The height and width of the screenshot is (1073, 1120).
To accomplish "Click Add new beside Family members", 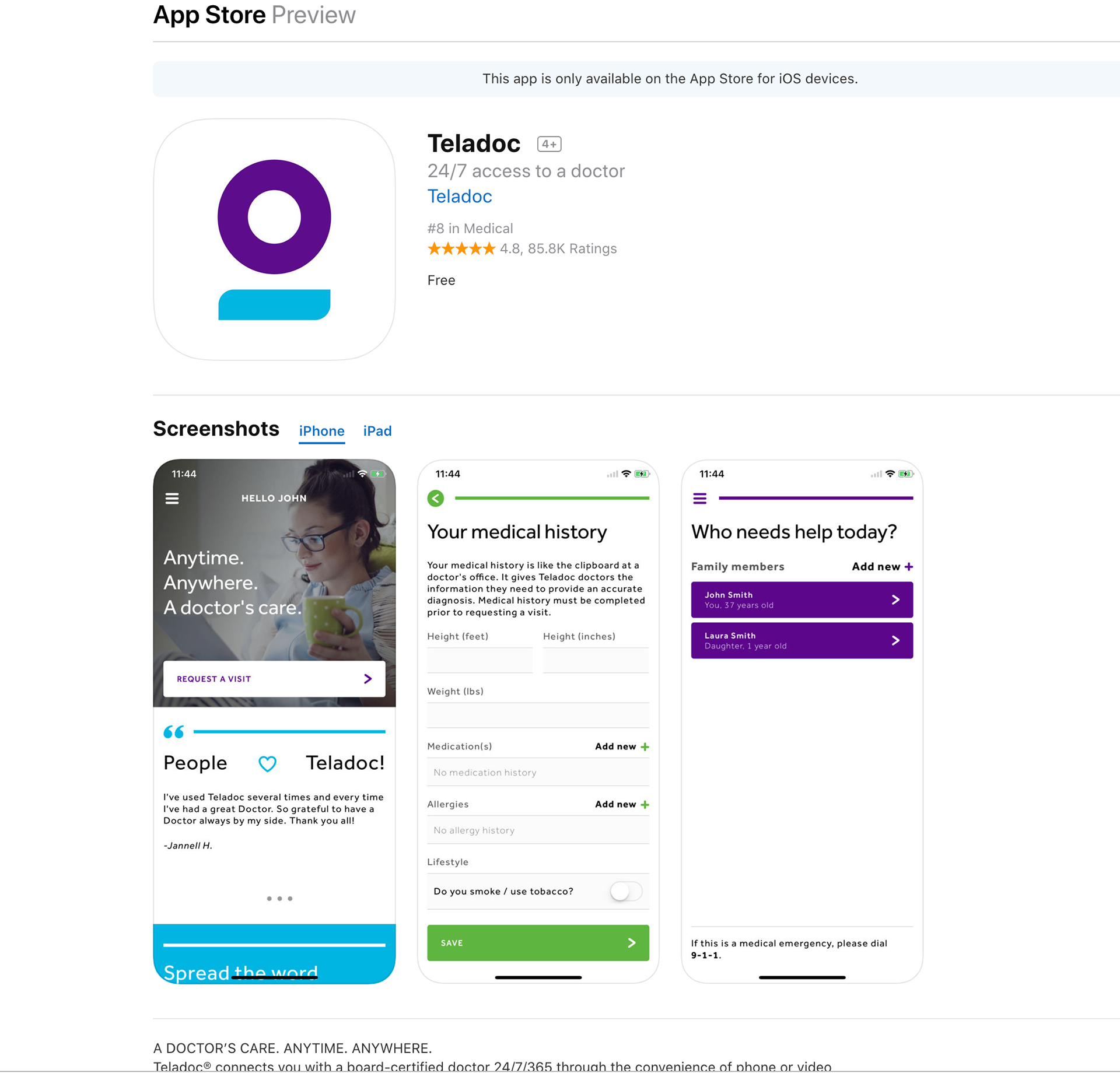I will 876,567.
